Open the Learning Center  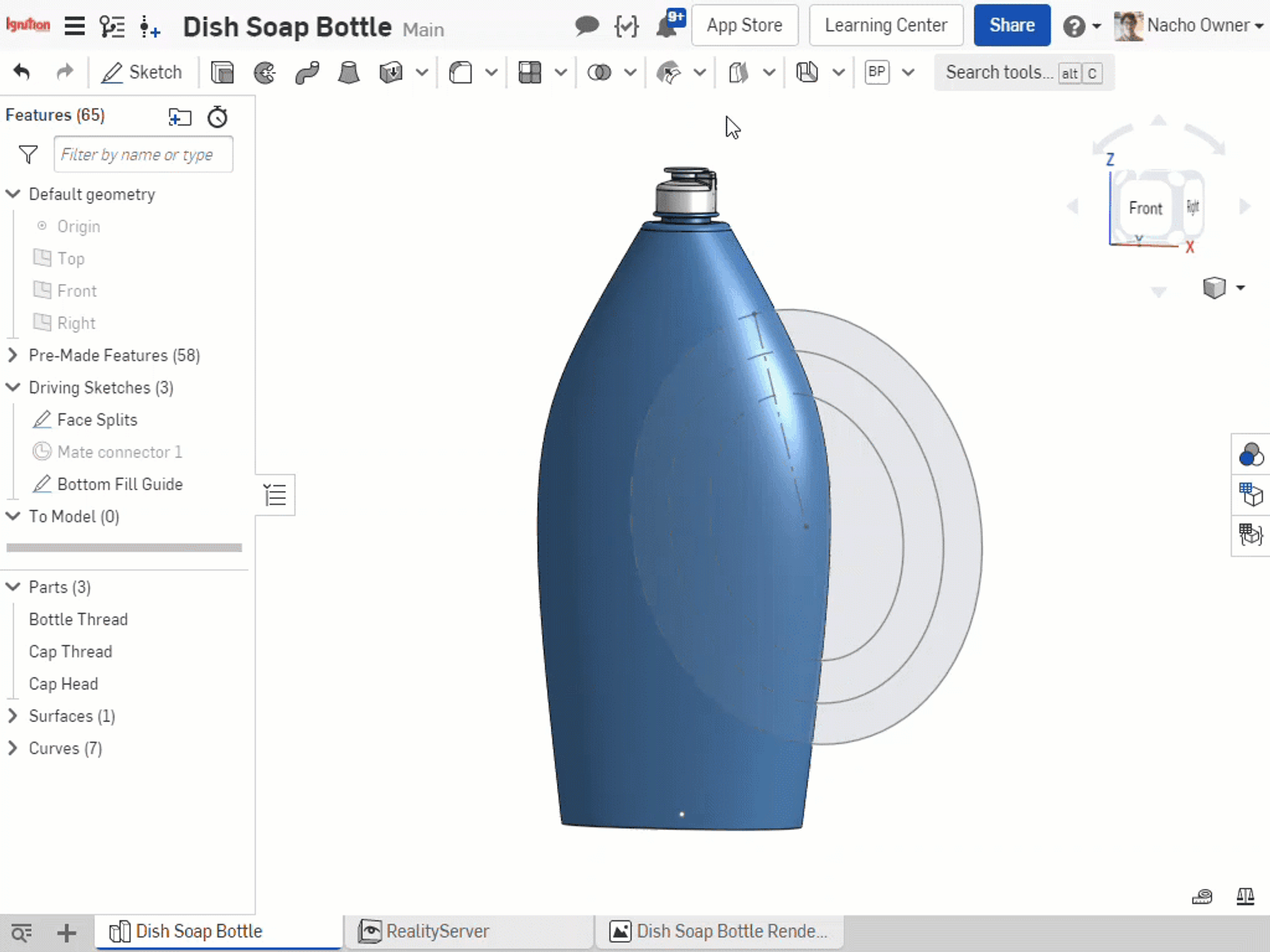point(886,25)
